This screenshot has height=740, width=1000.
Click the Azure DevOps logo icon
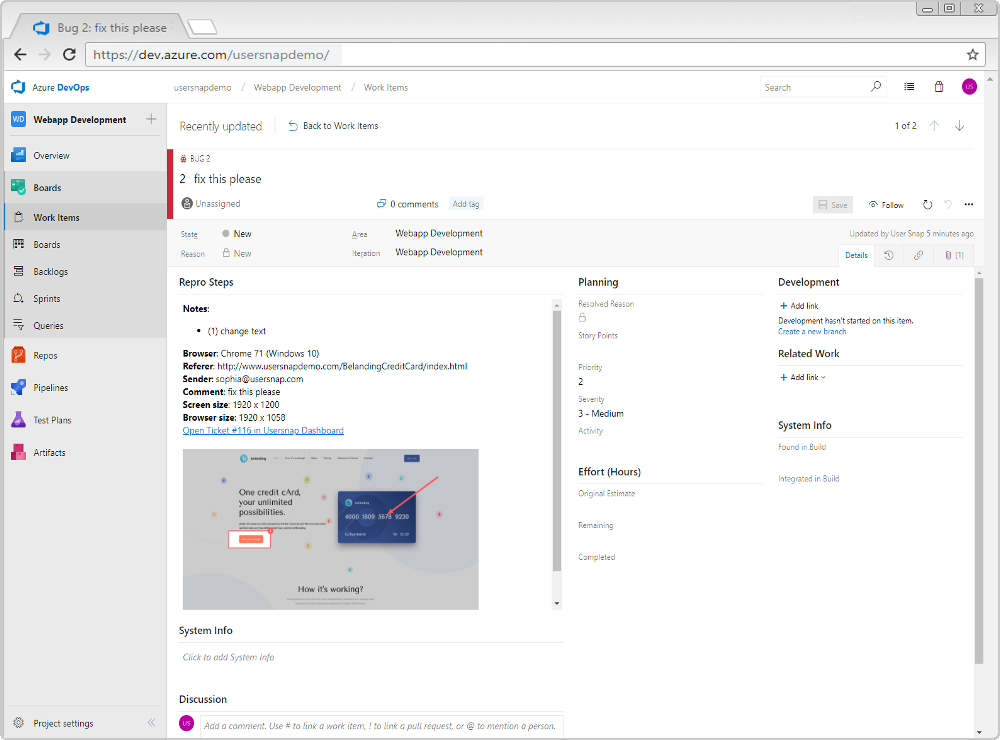tap(18, 87)
